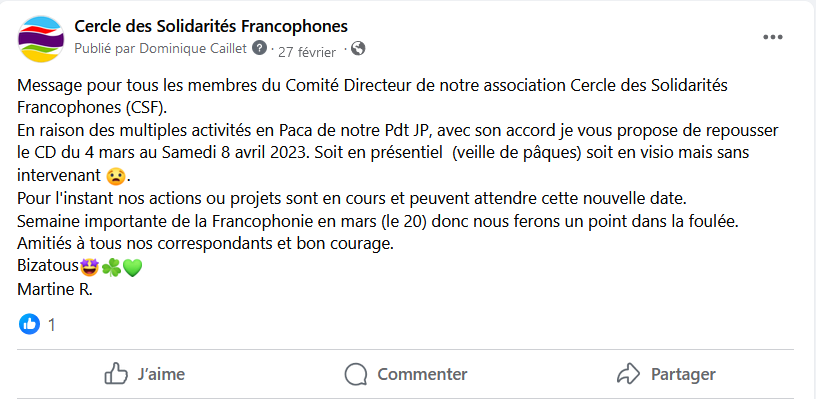Screen dimensions: 816x399
Task: Click the green heart emoji
Action: (x=132, y=268)
